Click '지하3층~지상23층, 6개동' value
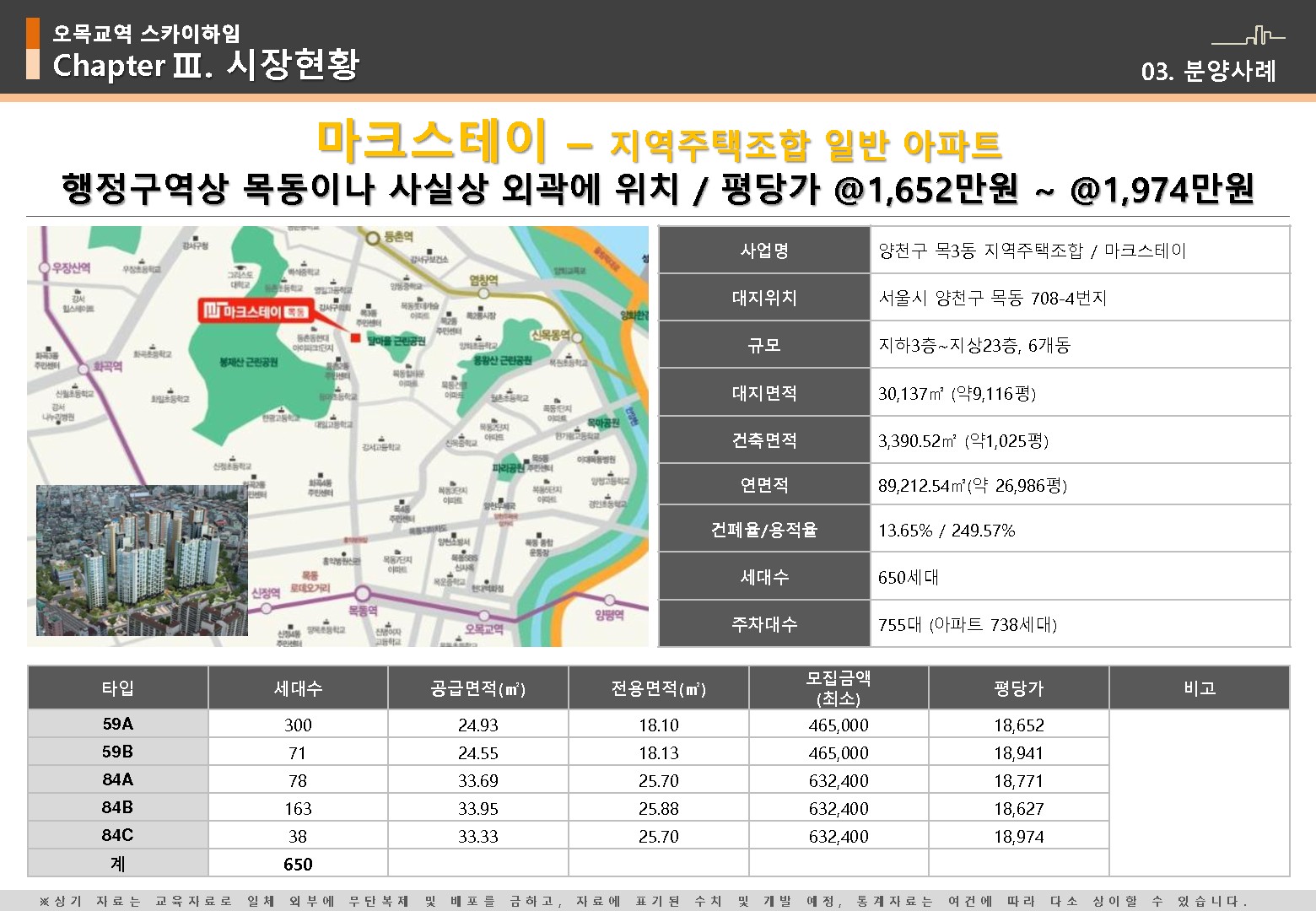This screenshot has height=911, width=1316. point(974,345)
